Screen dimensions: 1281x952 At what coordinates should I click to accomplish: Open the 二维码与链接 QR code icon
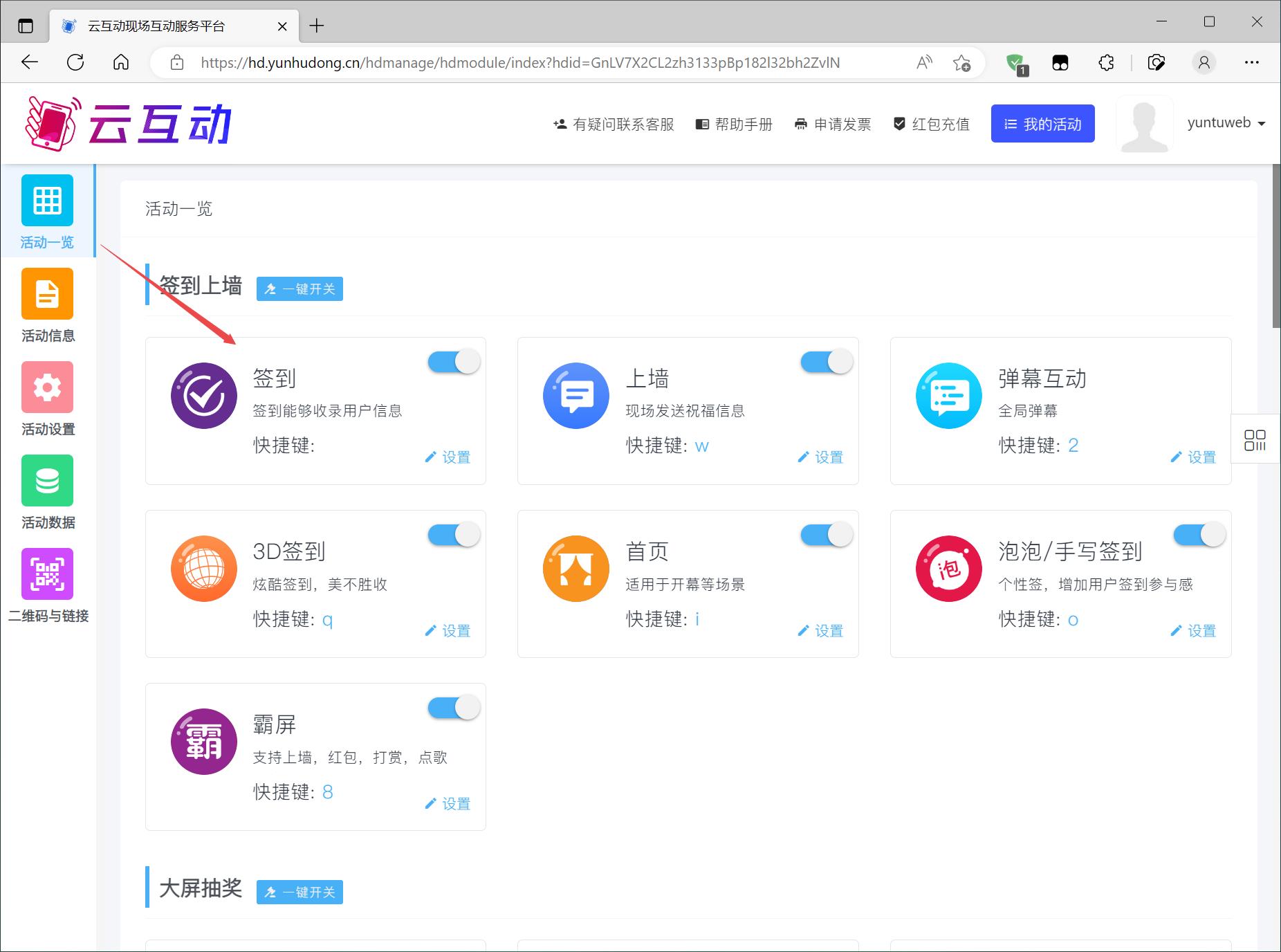tap(47, 574)
